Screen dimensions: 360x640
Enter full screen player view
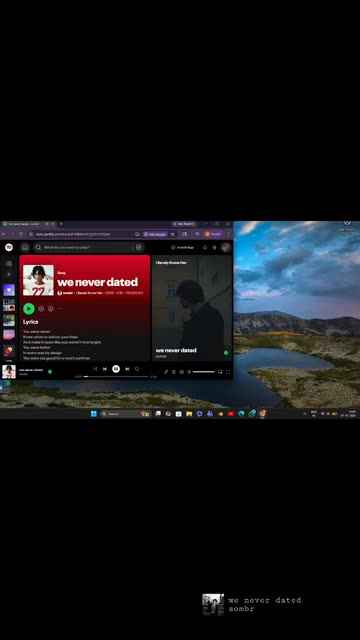228,372
